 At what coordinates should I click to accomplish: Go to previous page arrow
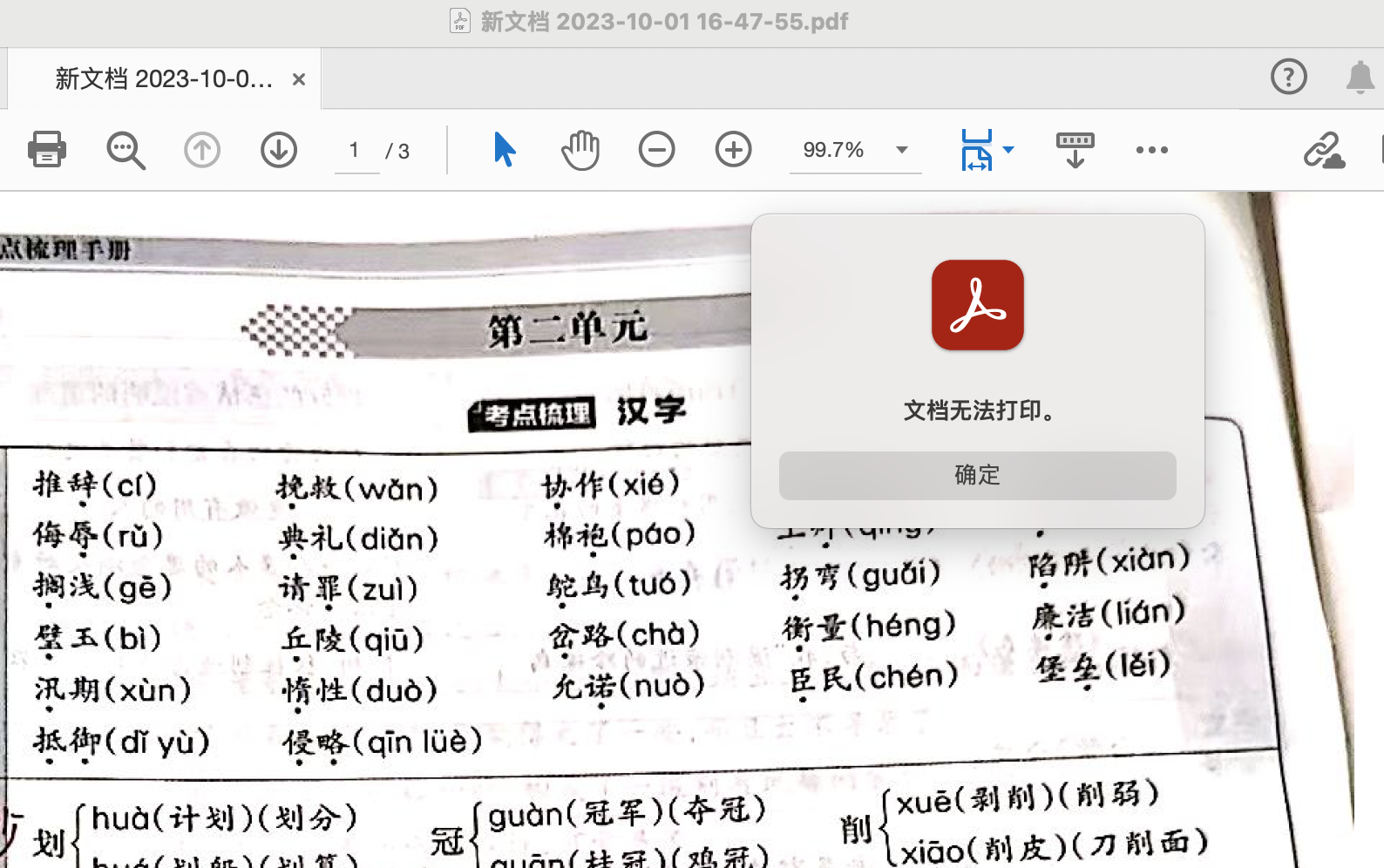pos(201,150)
